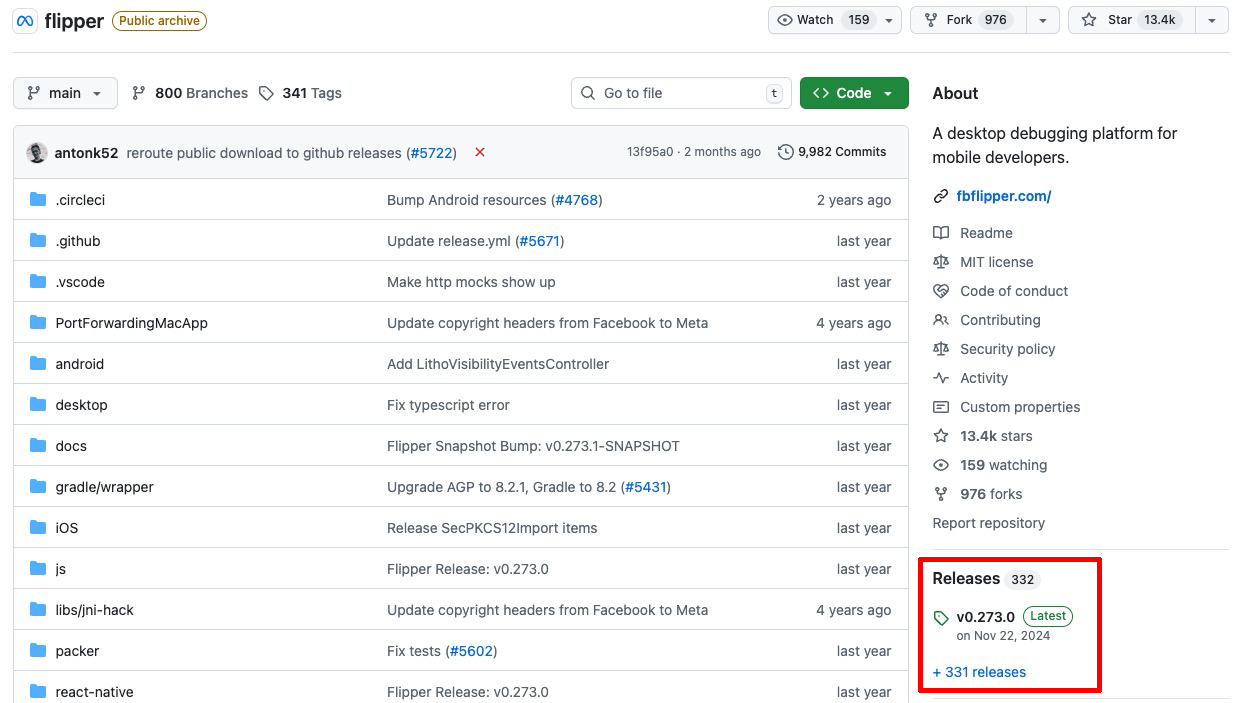Screen dimensions: 1251x703
Task: Click the folder icon for .github
Action: (x=38, y=241)
